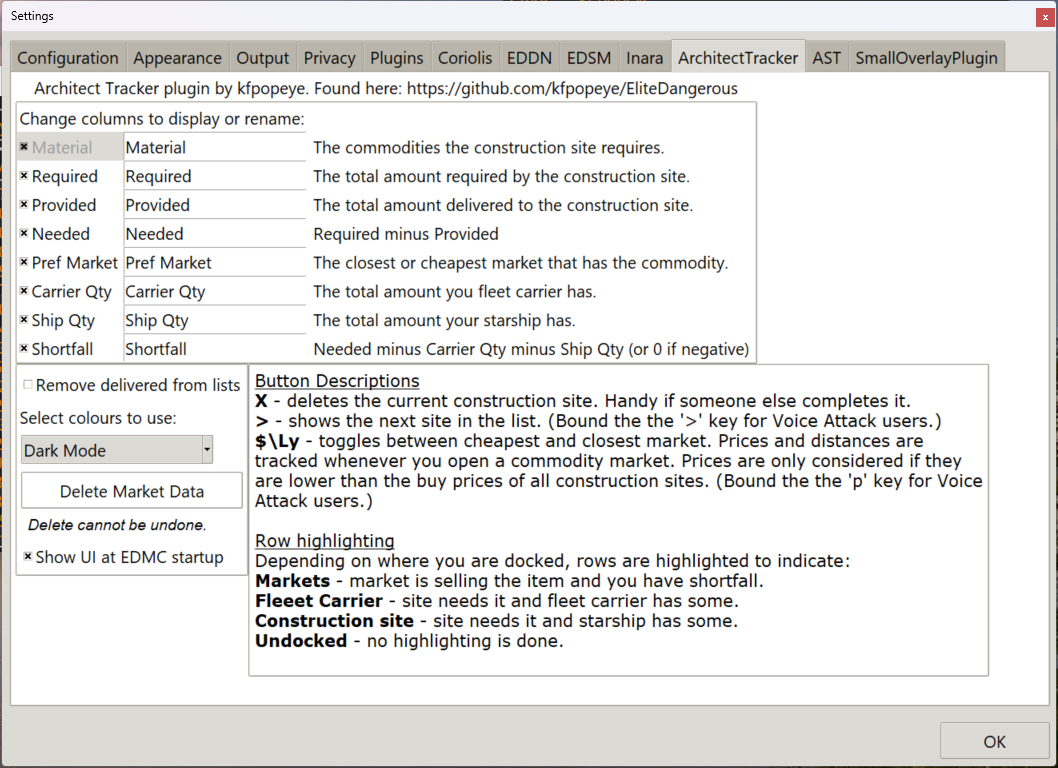Click the 'Button Descriptions' heading

[x=337, y=381]
